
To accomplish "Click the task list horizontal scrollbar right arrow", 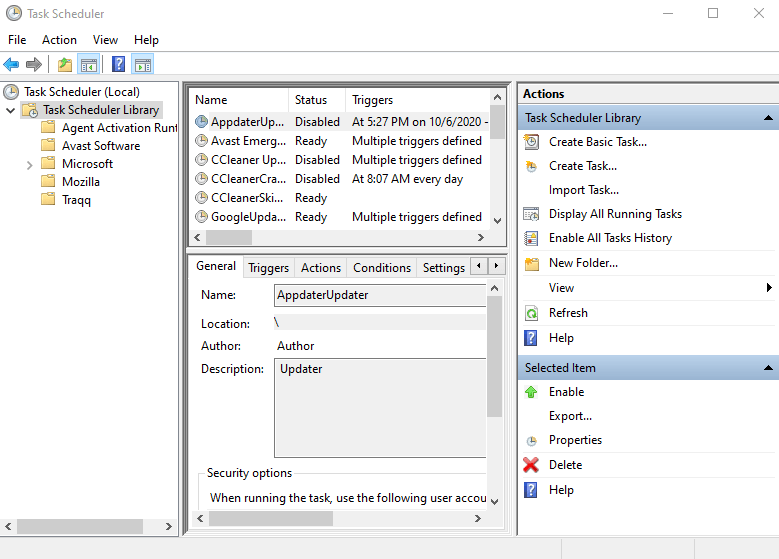I will pyautogui.click(x=480, y=238).
